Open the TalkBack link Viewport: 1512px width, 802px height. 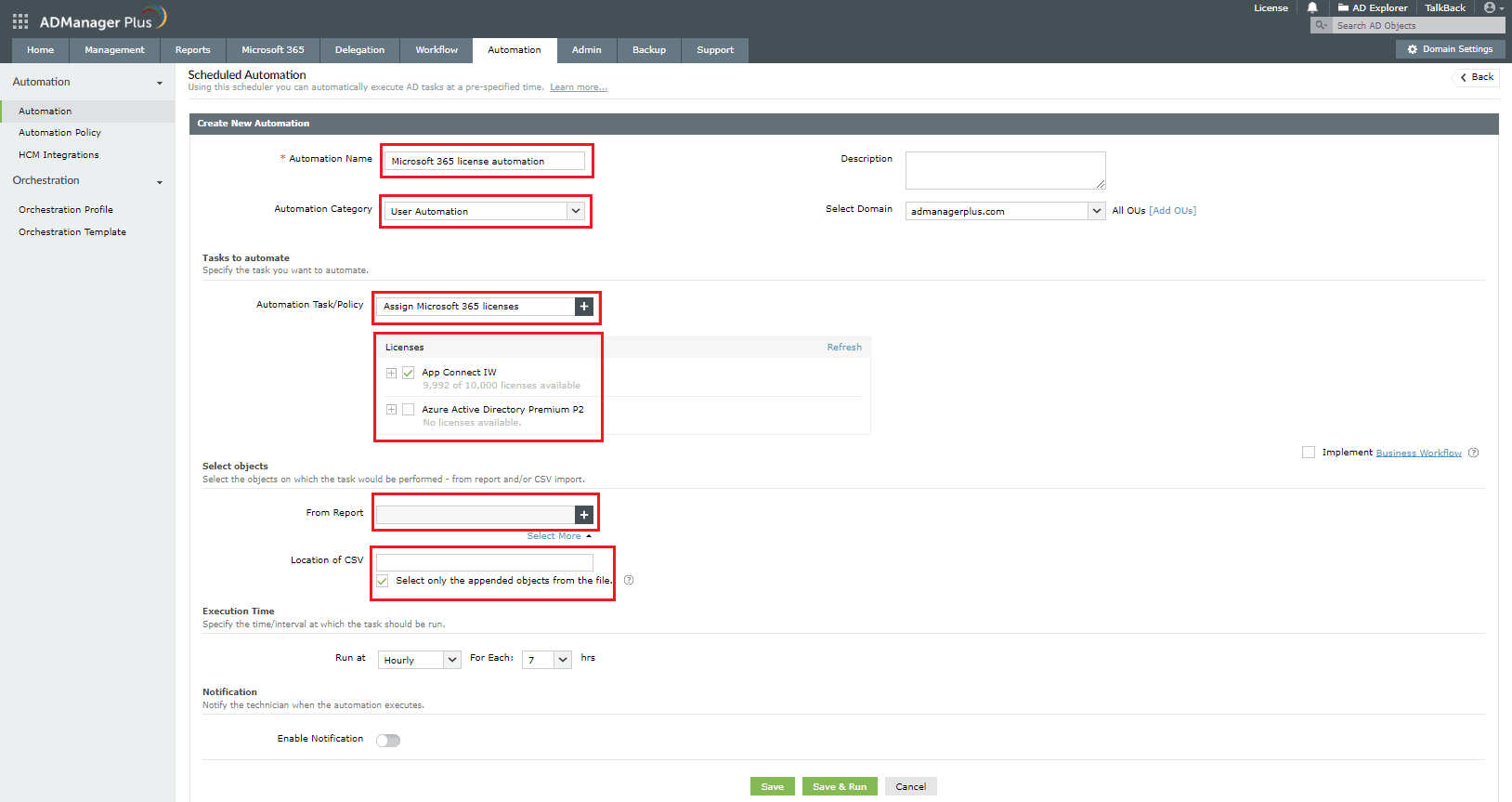pos(1445,8)
